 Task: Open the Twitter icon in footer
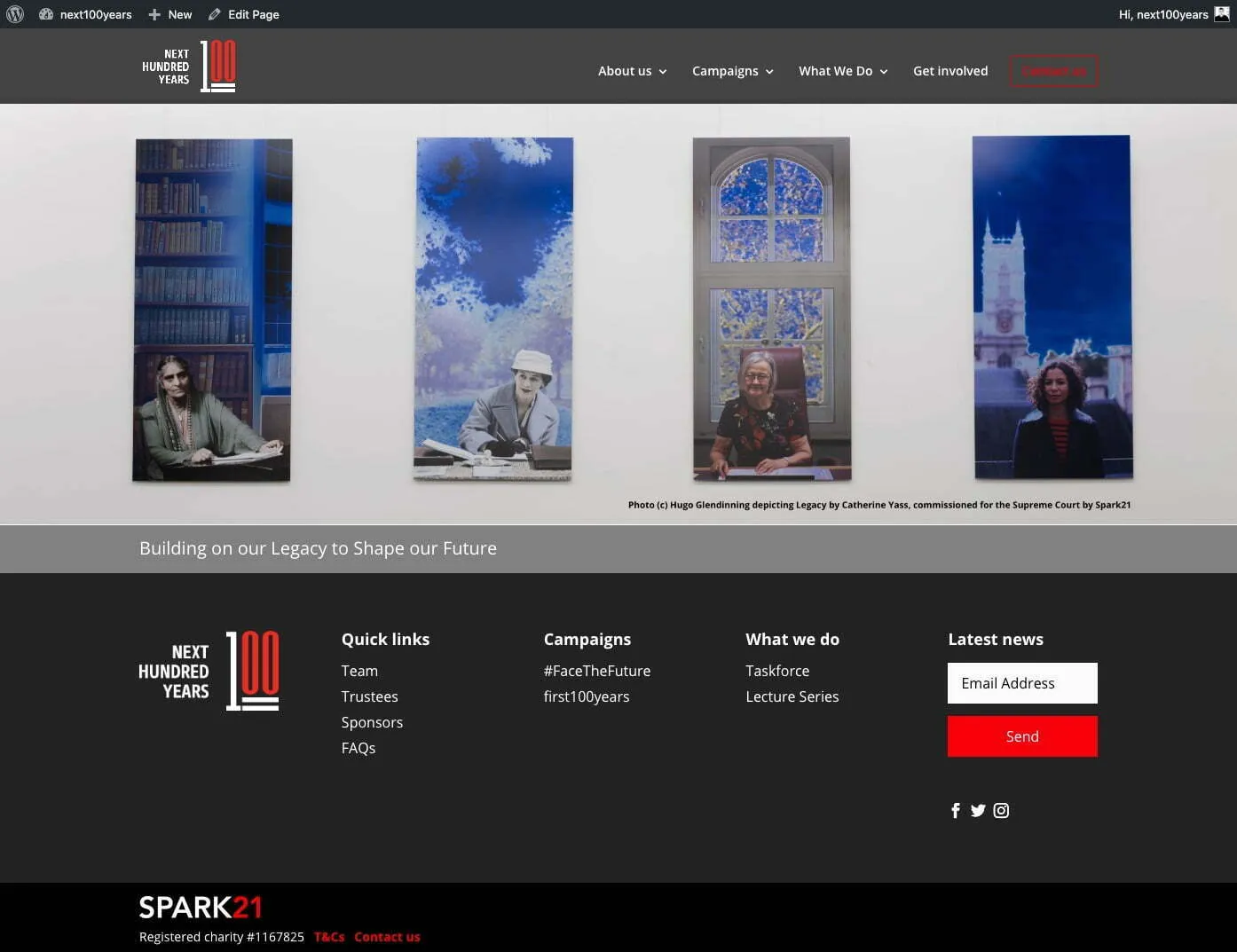click(x=978, y=810)
